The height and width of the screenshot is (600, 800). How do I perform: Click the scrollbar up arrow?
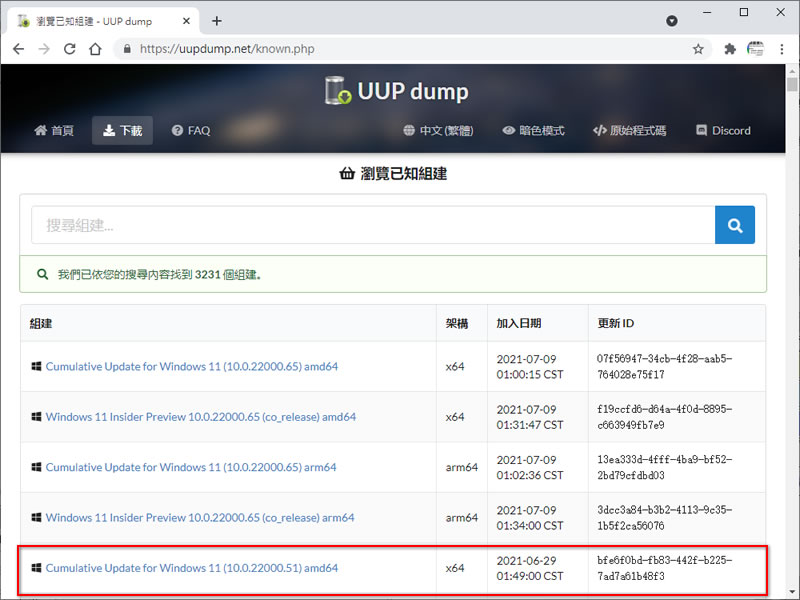pos(792,70)
